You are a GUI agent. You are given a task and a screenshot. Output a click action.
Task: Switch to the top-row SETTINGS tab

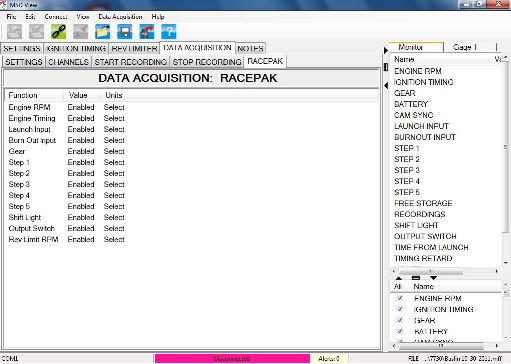22,49
